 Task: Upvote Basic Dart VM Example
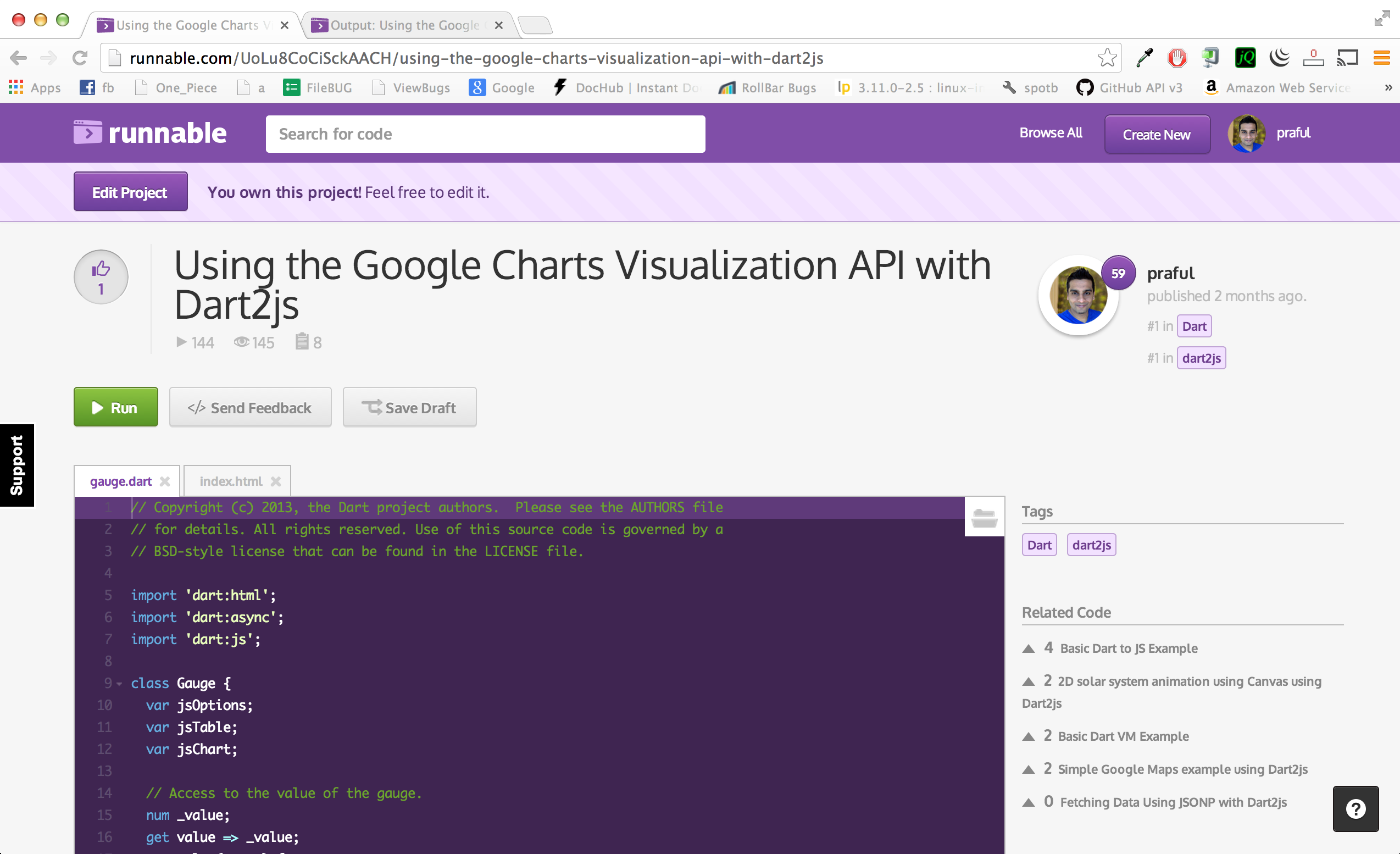click(x=1028, y=737)
